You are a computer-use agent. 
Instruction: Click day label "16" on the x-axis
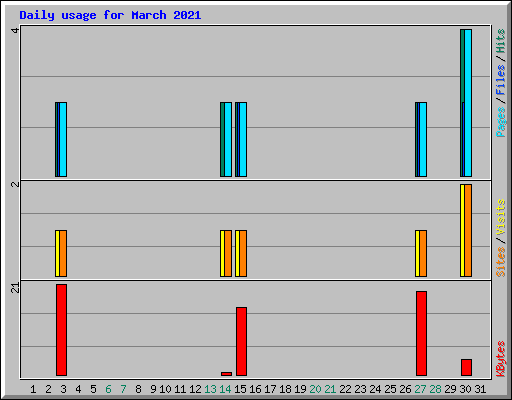(x=255, y=389)
